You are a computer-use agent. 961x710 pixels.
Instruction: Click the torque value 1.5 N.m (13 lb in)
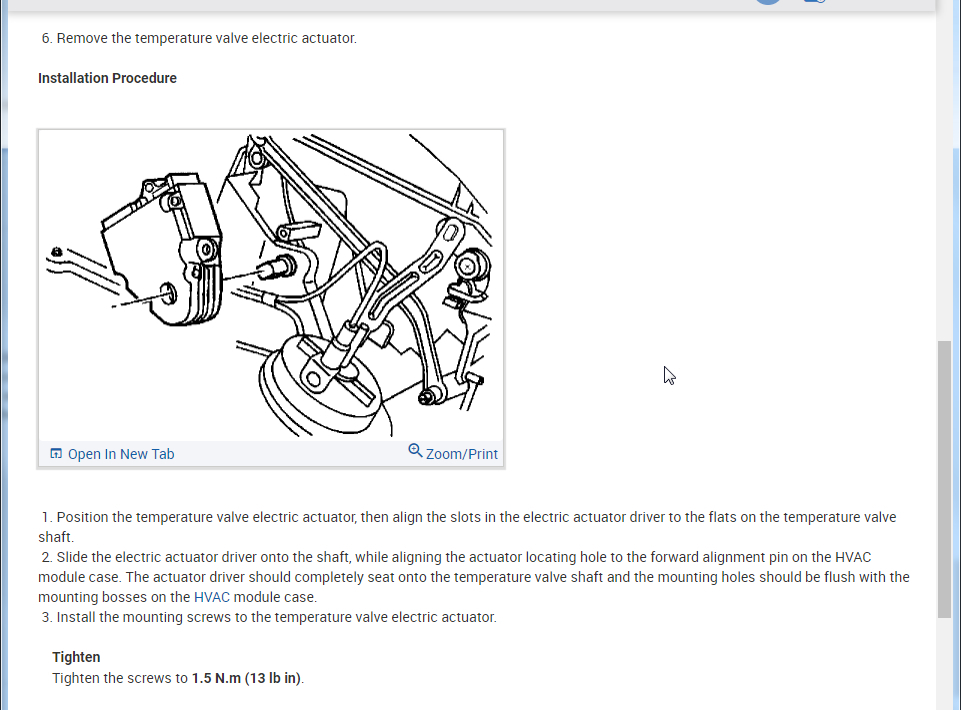tap(246, 678)
